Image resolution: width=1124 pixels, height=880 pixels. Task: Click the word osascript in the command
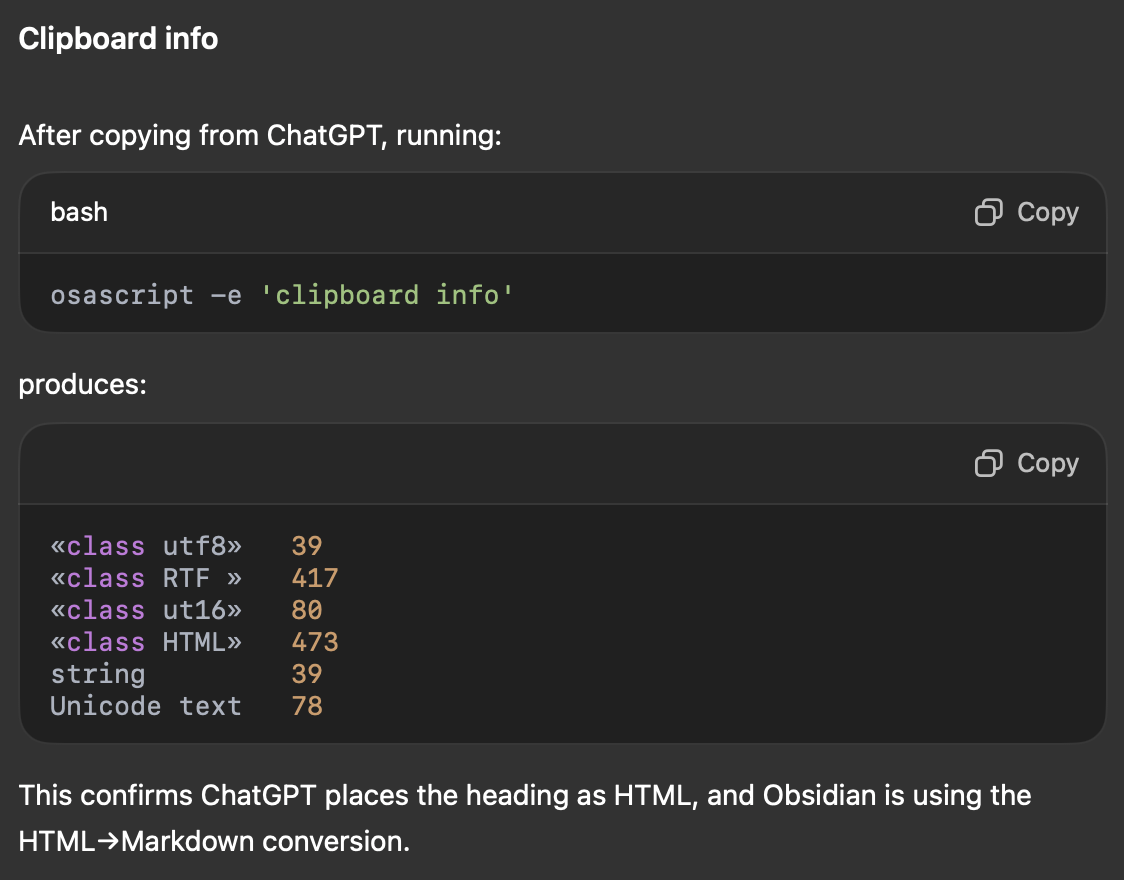tap(121, 296)
